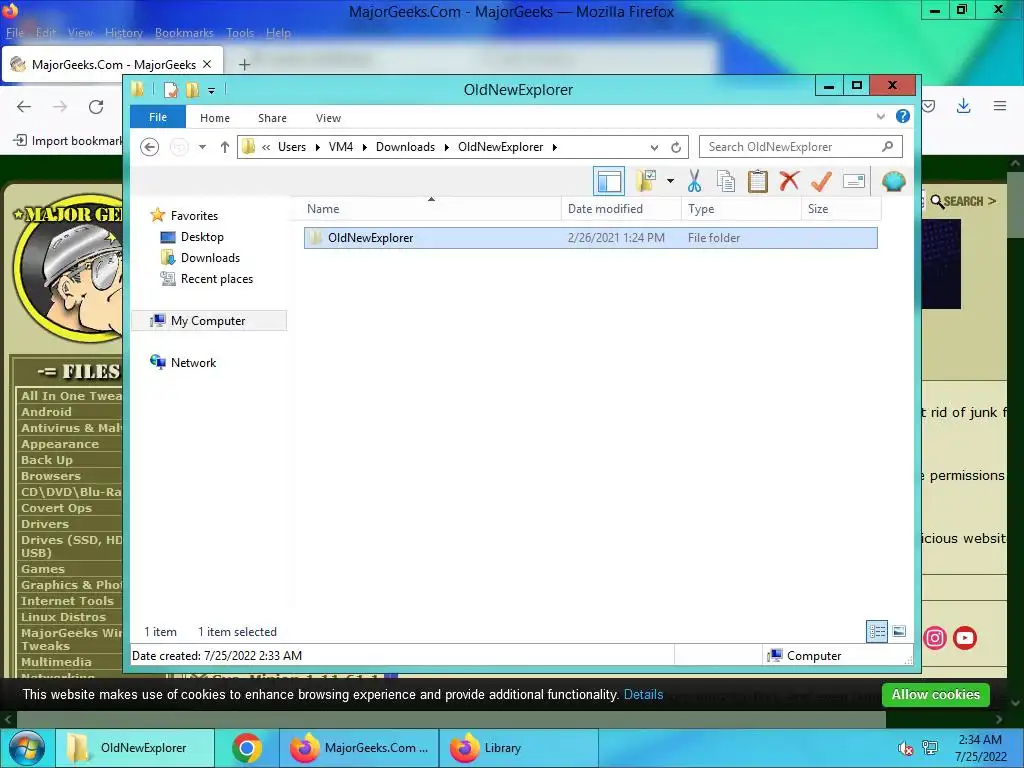Click Users in the breadcrumb path
Image resolution: width=1024 pixels, height=768 pixels.
click(x=292, y=147)
